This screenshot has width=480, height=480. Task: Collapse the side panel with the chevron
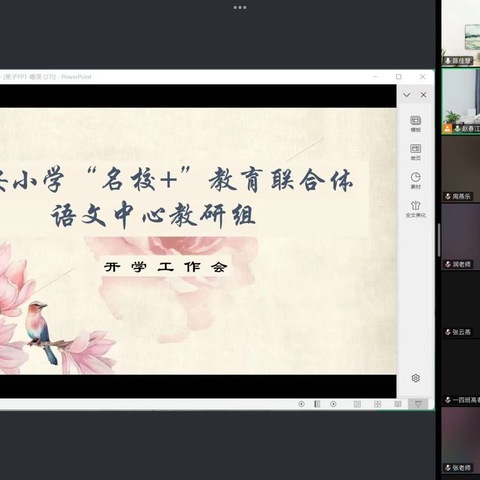pos(406,95)
